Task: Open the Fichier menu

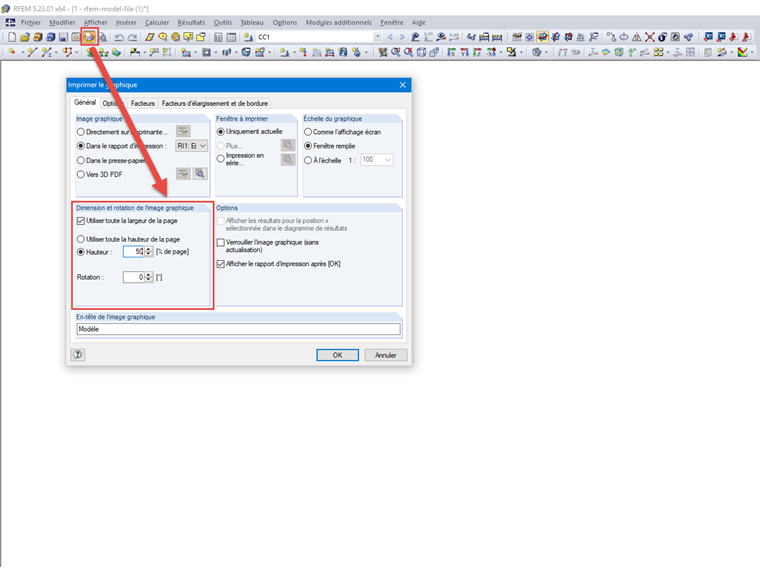Action: [x=31, y=22]
